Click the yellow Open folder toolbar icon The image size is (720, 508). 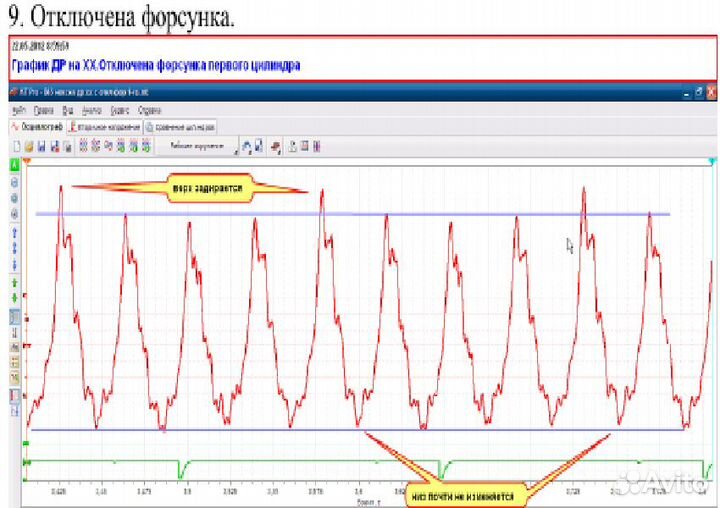point(29,147)
